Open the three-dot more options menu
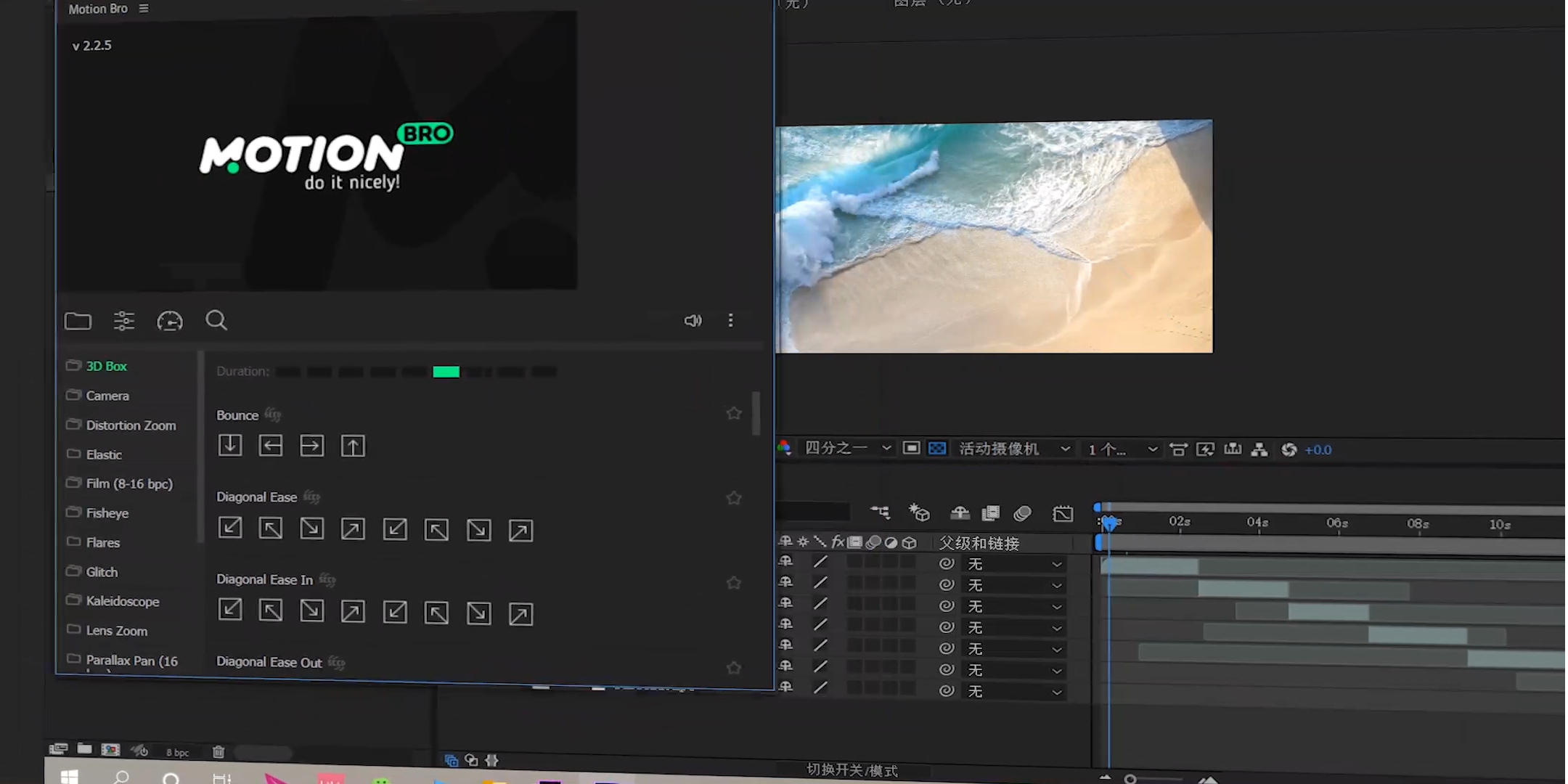Image resolution: width=1568 pixels, height=784 pixels. point(730,320)
